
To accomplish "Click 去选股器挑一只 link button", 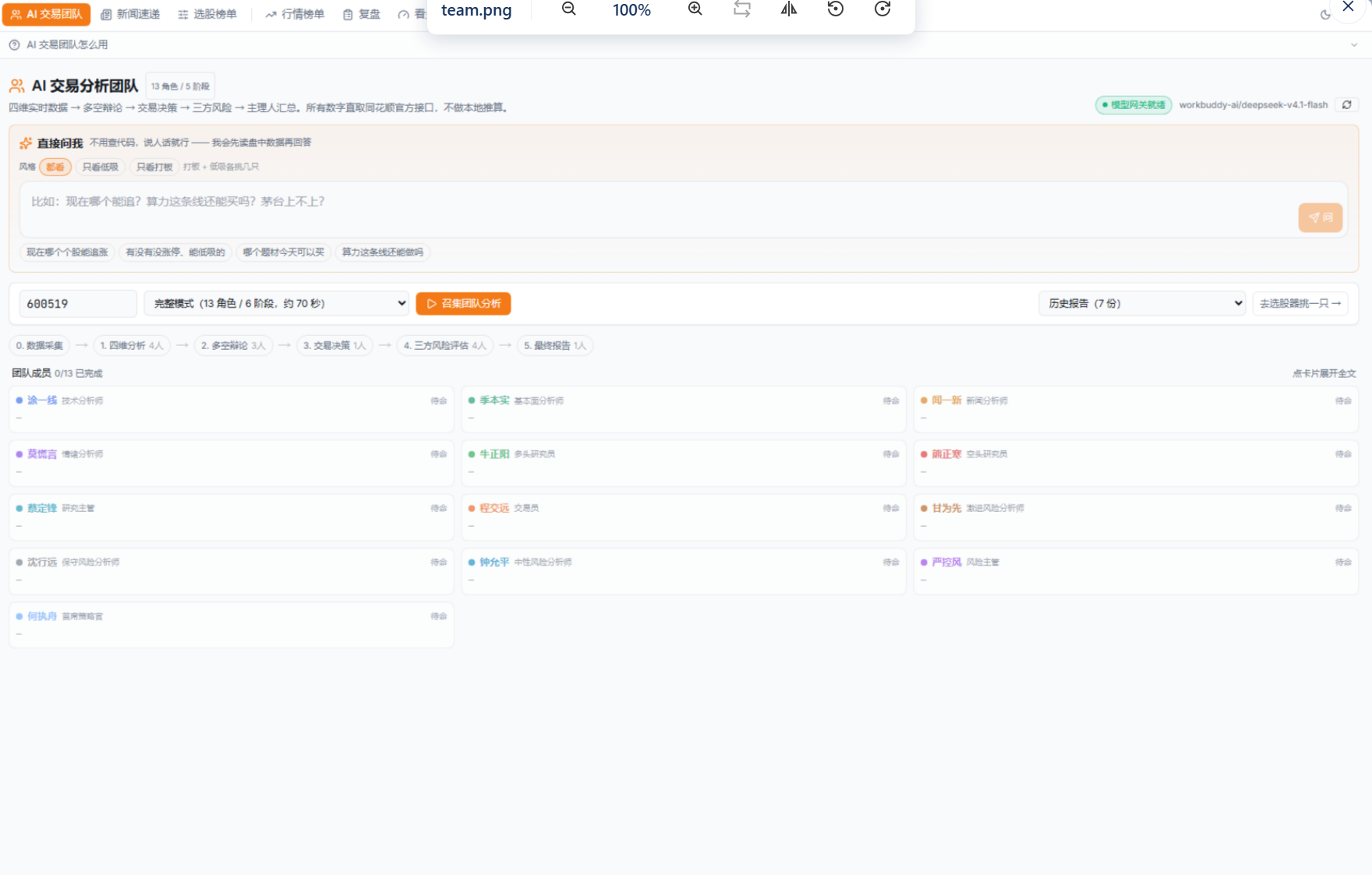I will pos(1300,303).
